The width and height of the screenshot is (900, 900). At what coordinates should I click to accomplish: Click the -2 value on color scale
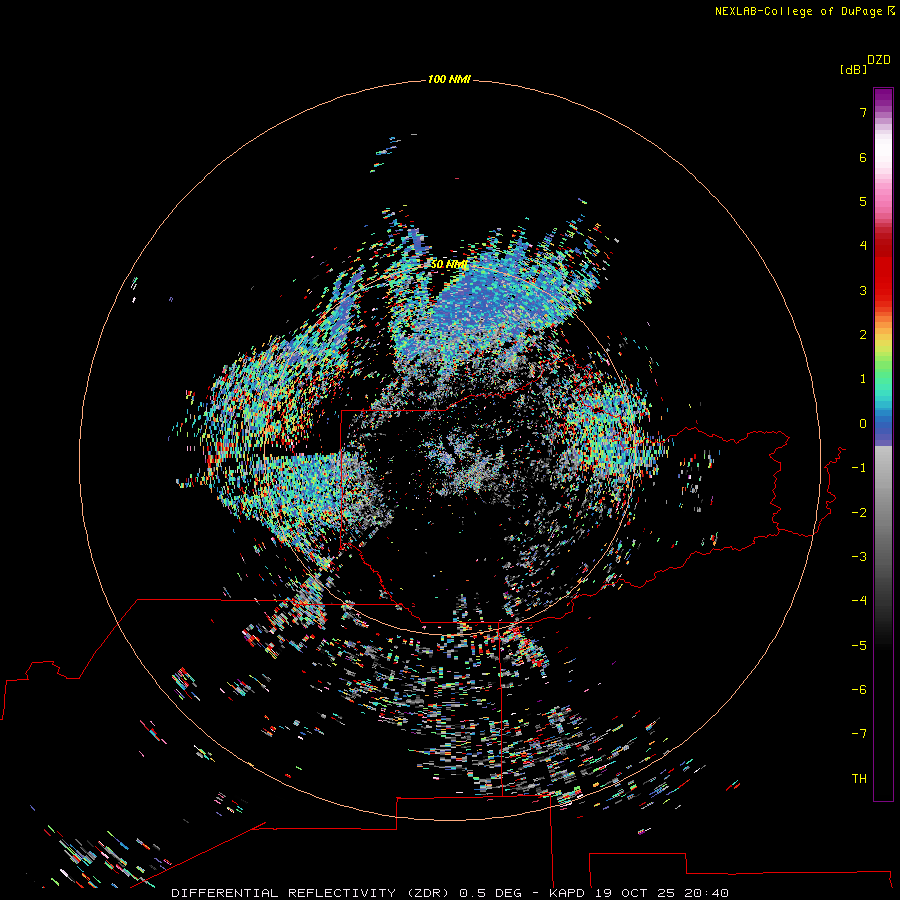(x=859, y=513)
